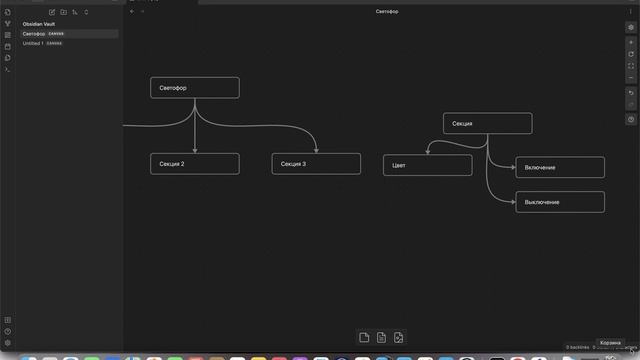Undo the last canvas action
Image resolution: width=640 pixels, height=360 pixels.
coord(631,93)
